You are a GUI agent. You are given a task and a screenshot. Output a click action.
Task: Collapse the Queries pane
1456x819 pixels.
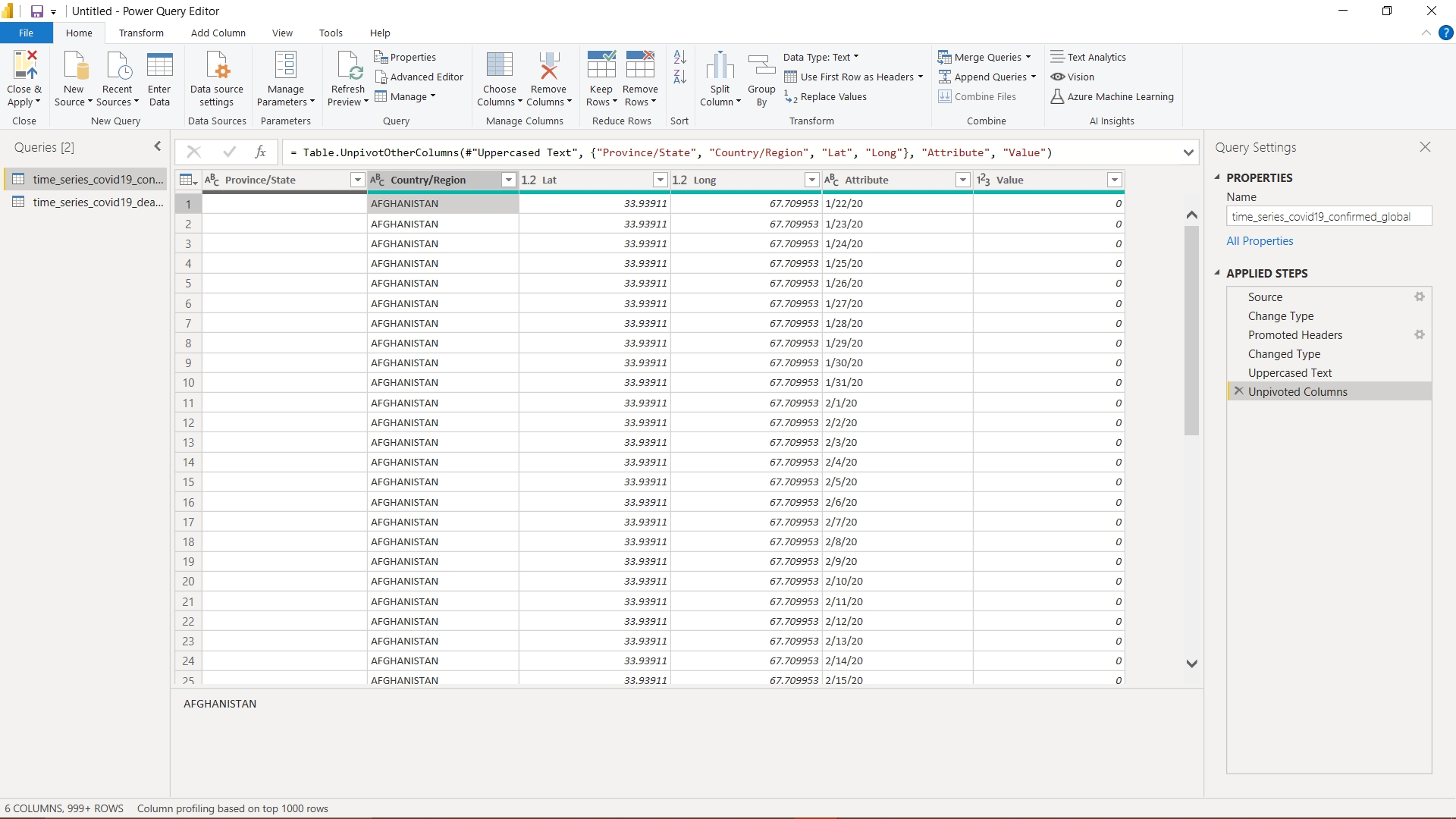click(158, 146)
